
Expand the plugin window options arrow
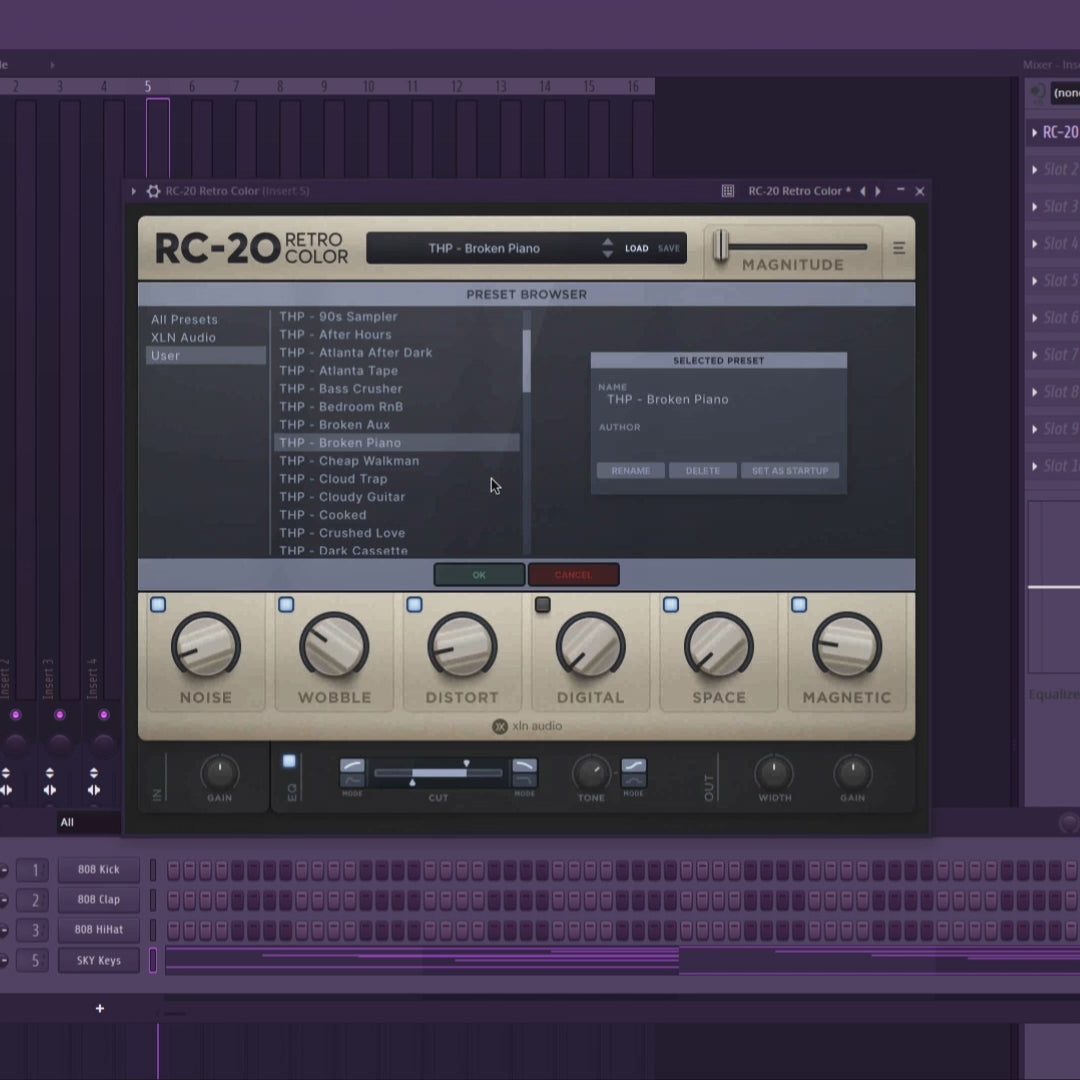134,191
